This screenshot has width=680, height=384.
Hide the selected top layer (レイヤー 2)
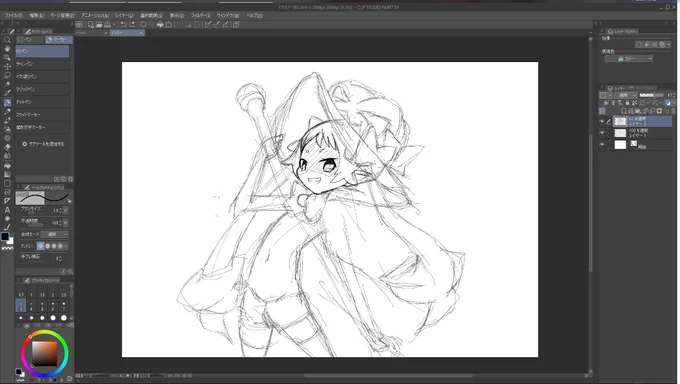(602, 121)
